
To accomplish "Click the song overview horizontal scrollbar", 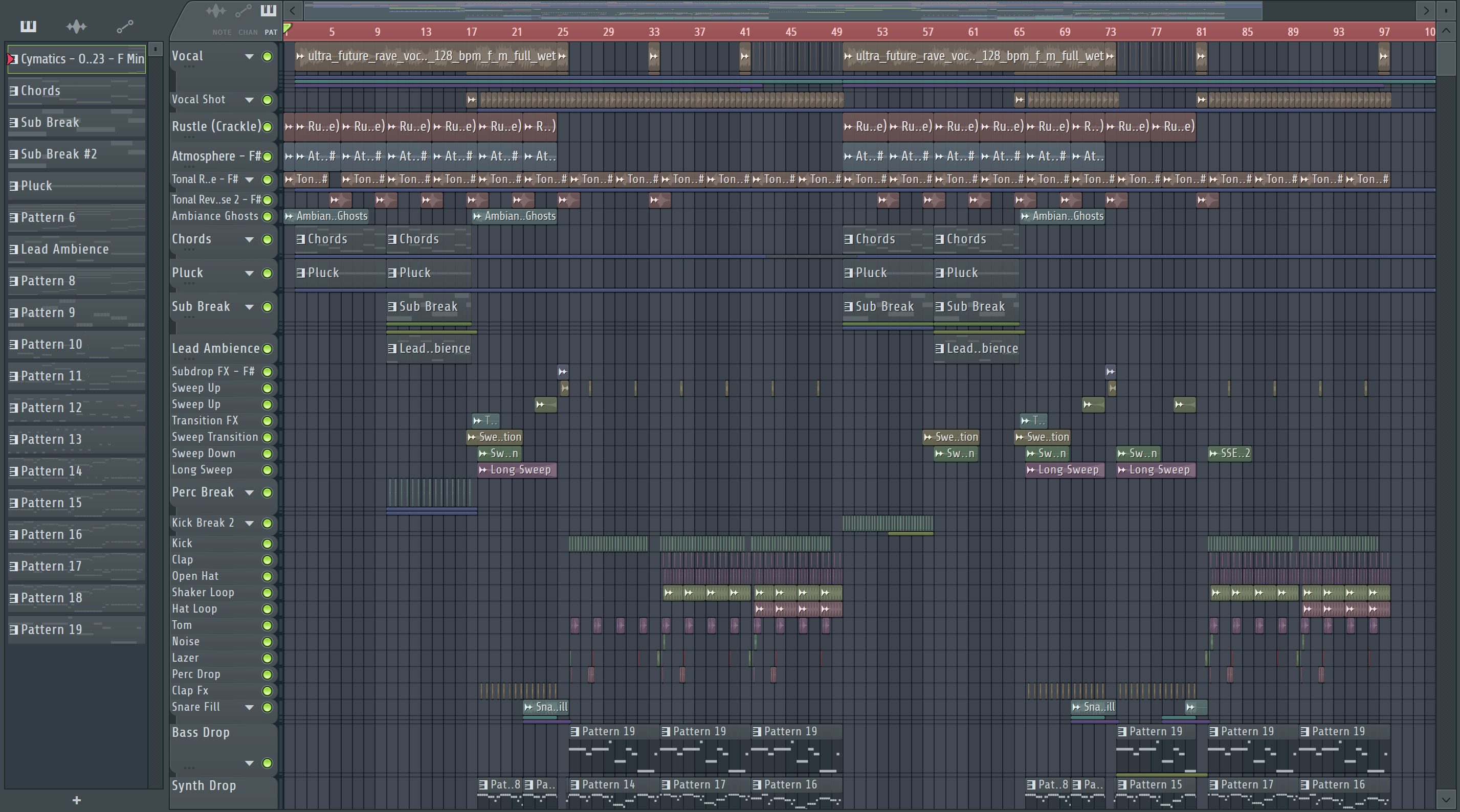I will tap(783, 10).
